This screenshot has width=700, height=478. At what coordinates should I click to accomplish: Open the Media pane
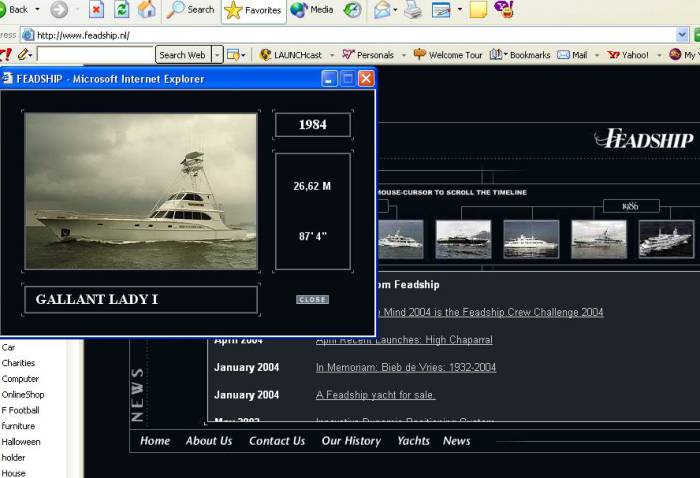pyautogui.click(x=312, y=9)
